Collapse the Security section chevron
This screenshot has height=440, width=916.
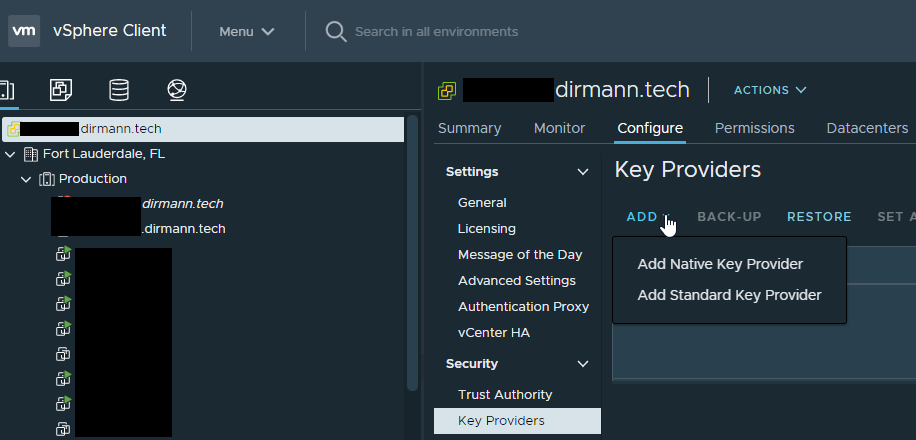(x=582, y=364)
